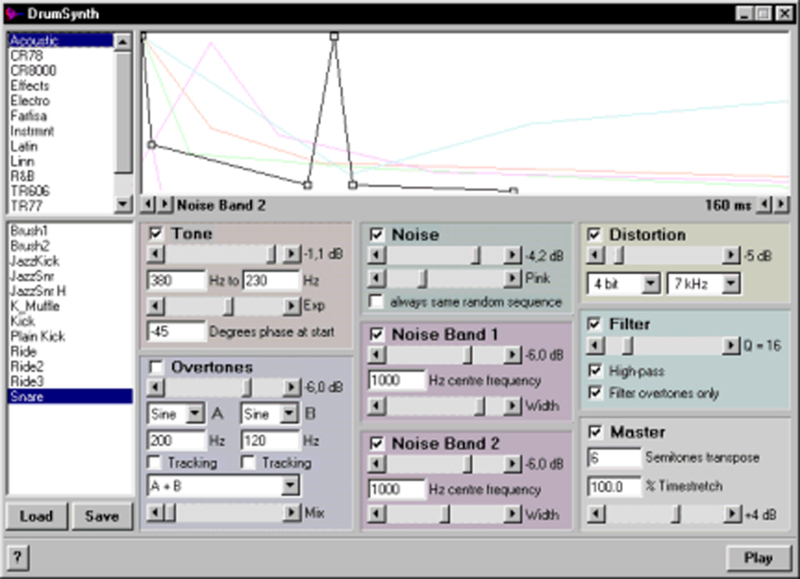800x579 pixels.
Task: Disable the Distortion checkbox
Action: (x=594, y=234)
